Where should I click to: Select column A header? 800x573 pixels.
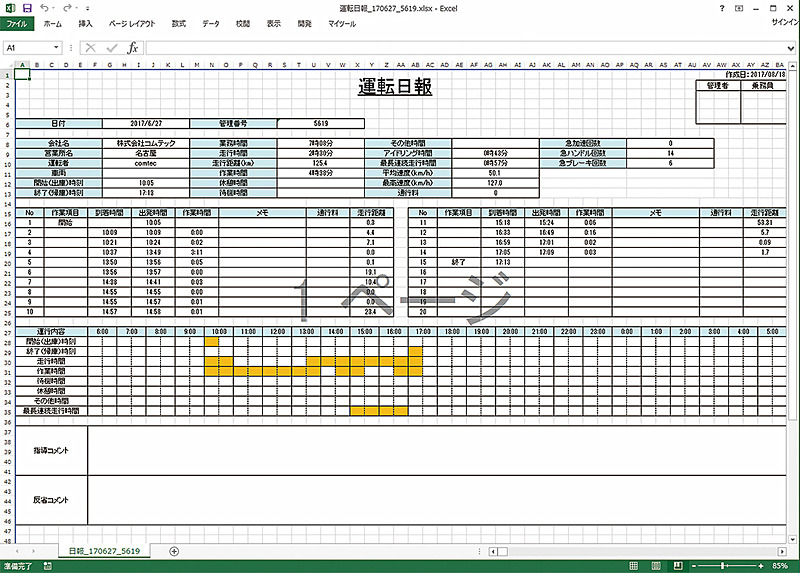[x=22, y=65]
